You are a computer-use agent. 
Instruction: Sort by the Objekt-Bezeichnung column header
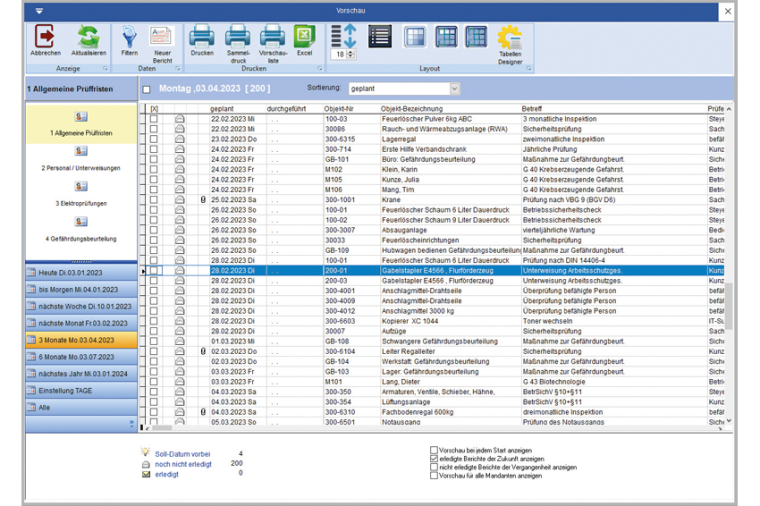(x=411, y=109)
